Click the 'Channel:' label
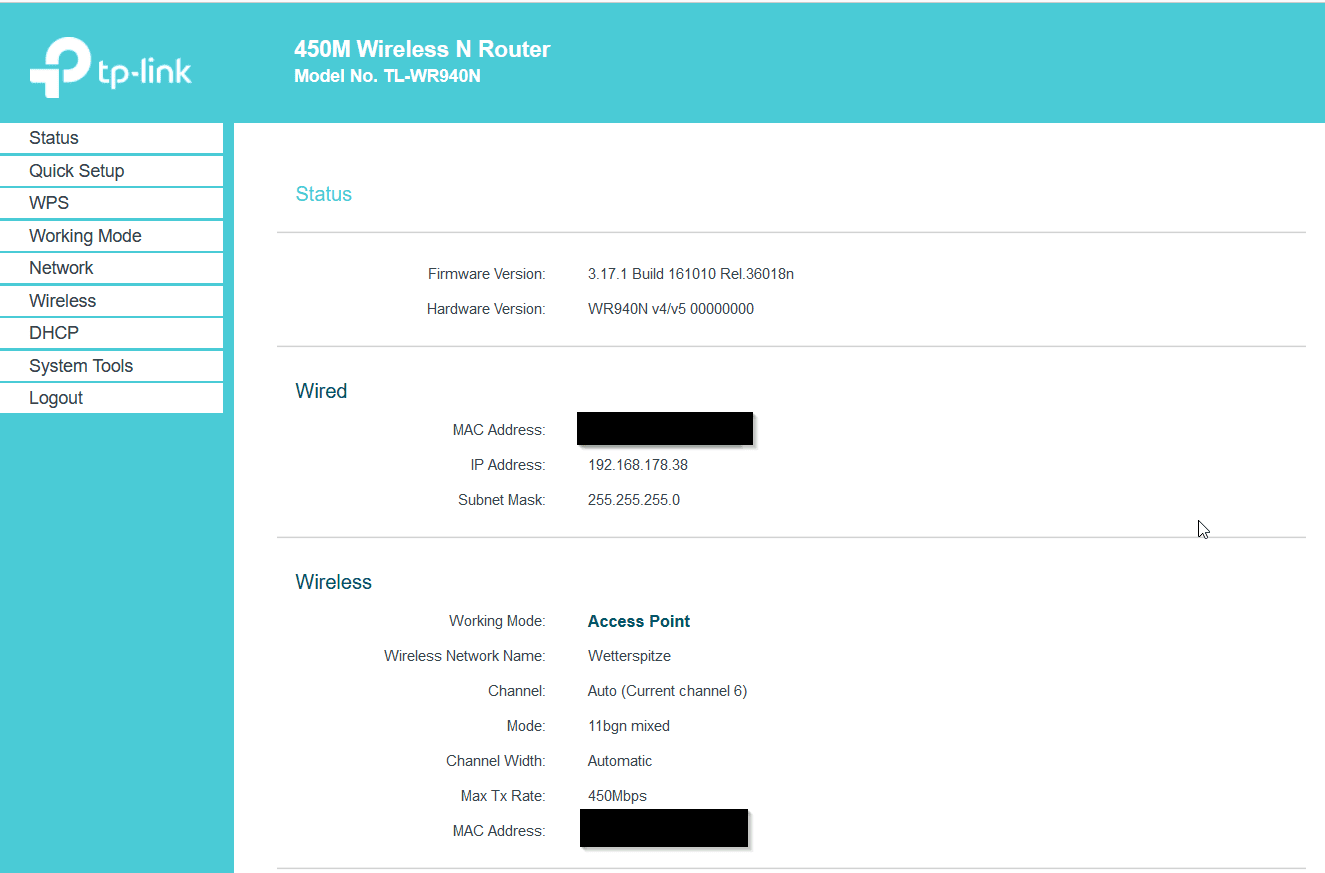1325x873 pixels. [517, 691]
